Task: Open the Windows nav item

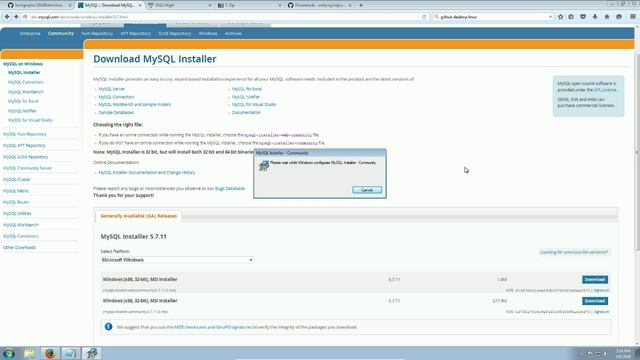Action: pyautogui.click(x=208, y=33)
